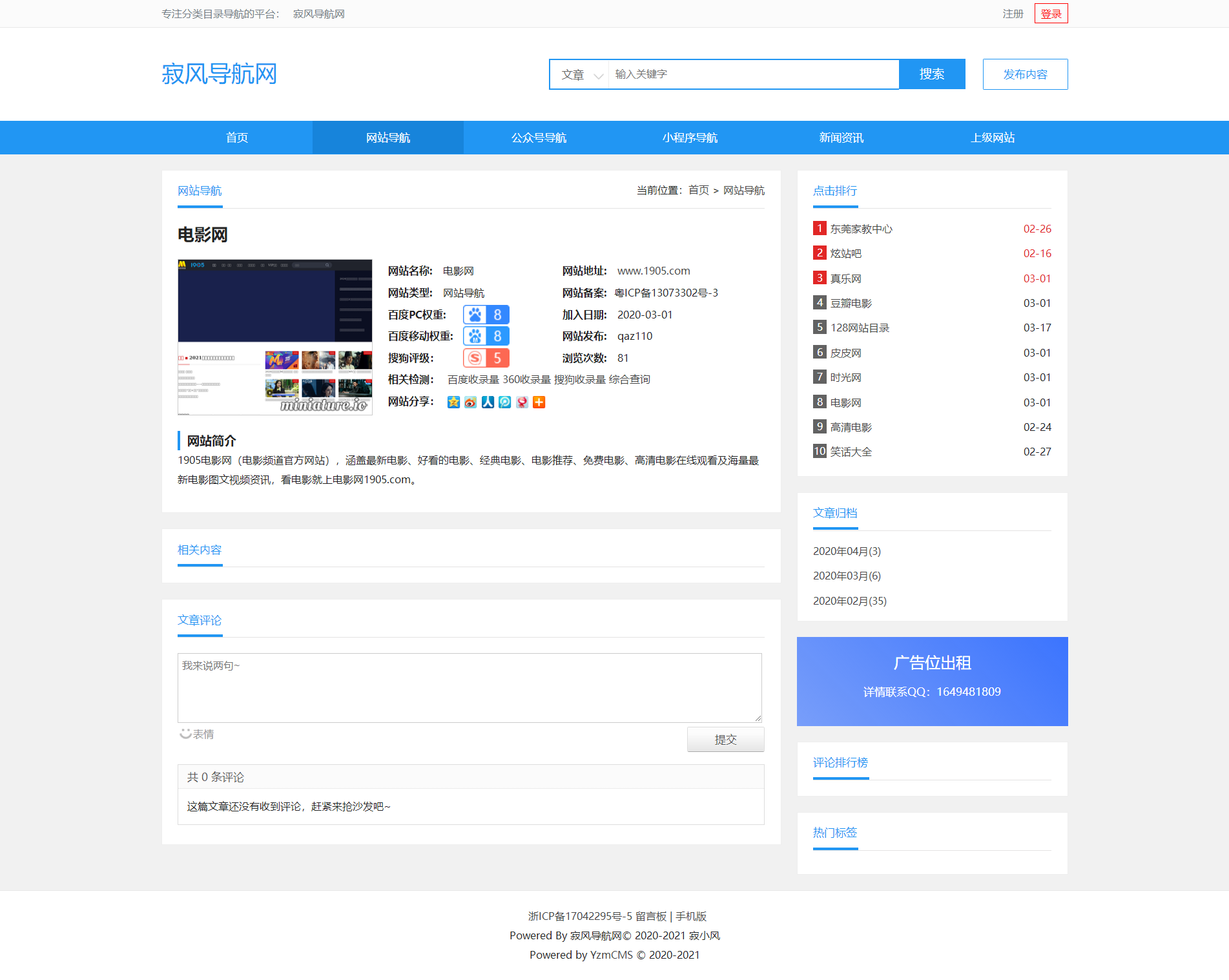
Task: Click 手机版 footer link
Action: click(x=691, y=916)
